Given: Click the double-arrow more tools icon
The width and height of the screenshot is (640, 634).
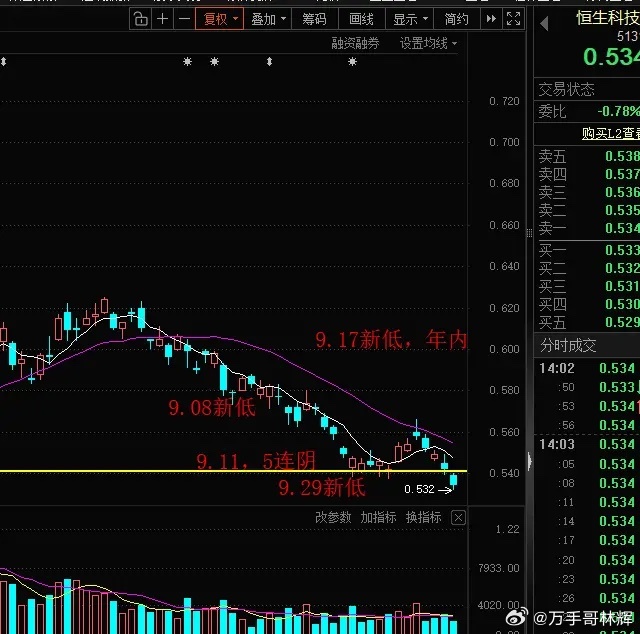Looking at the screenshot, I should pos(491,19).
